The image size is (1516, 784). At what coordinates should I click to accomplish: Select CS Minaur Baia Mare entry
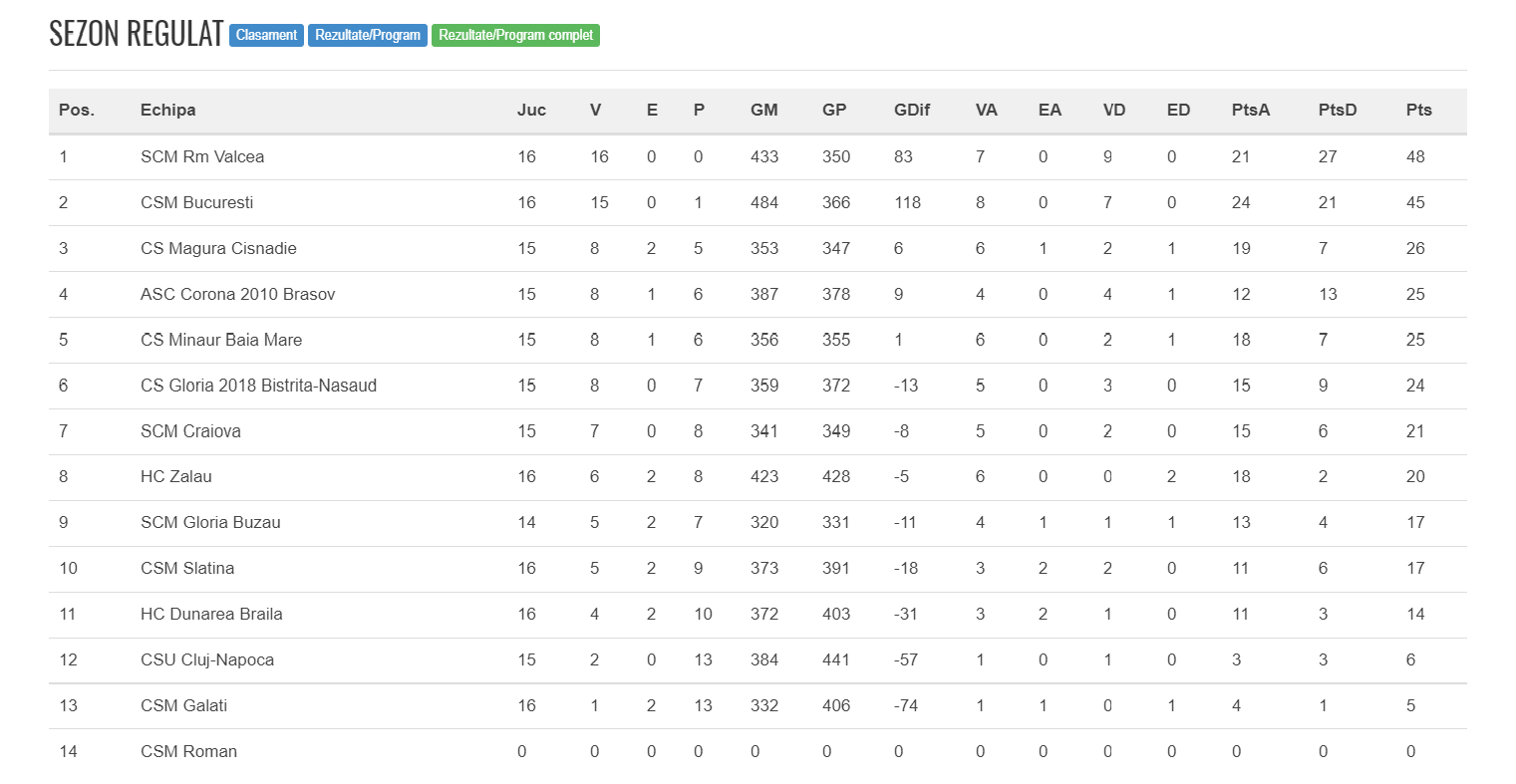(221, 340)
